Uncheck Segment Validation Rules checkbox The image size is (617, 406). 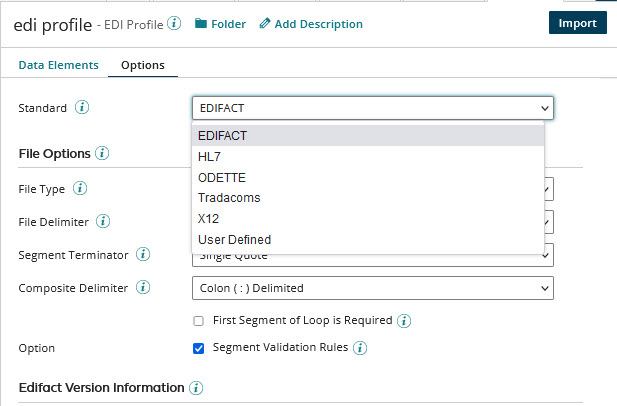tap(199, 348)
